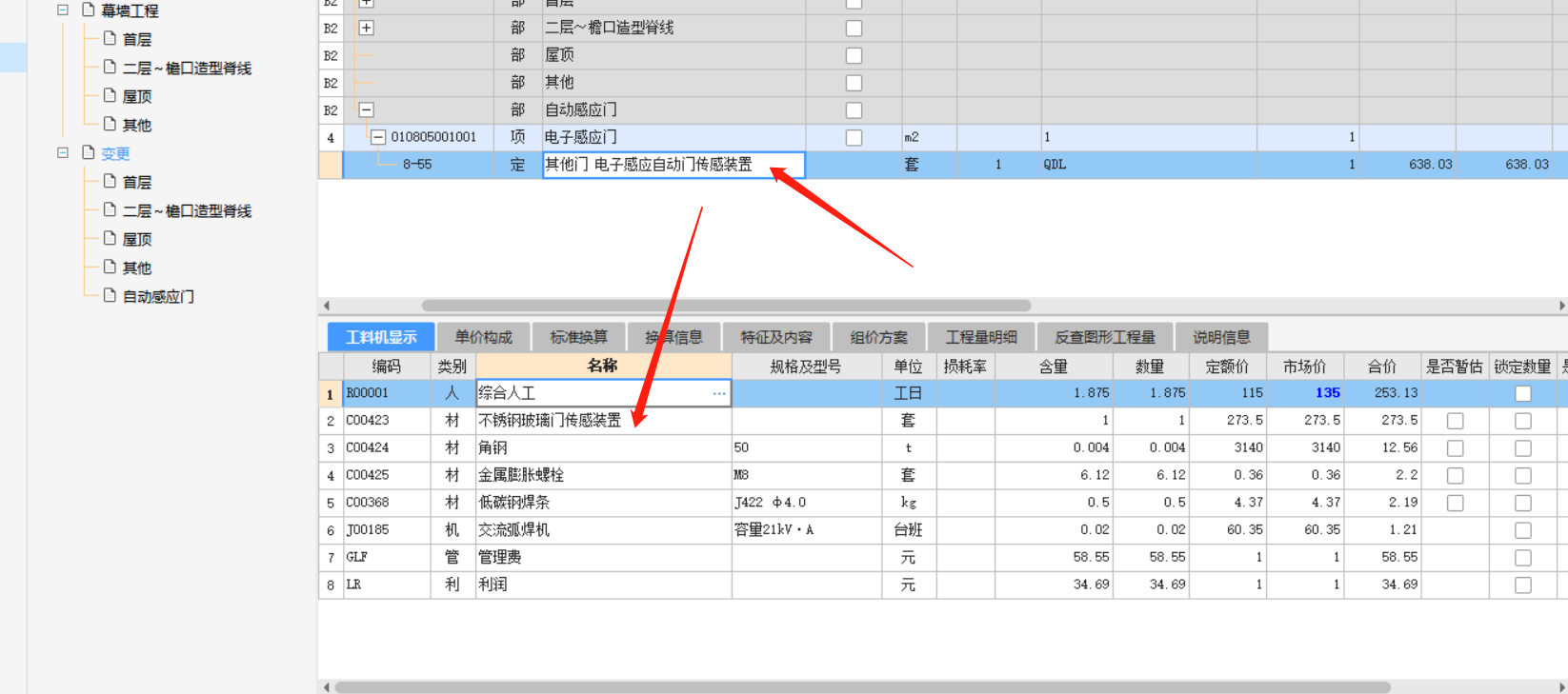Click document icon next to 幕墙工程
Image resolution: width=1568 pixels, height=694 pixels.
point(89,10)
